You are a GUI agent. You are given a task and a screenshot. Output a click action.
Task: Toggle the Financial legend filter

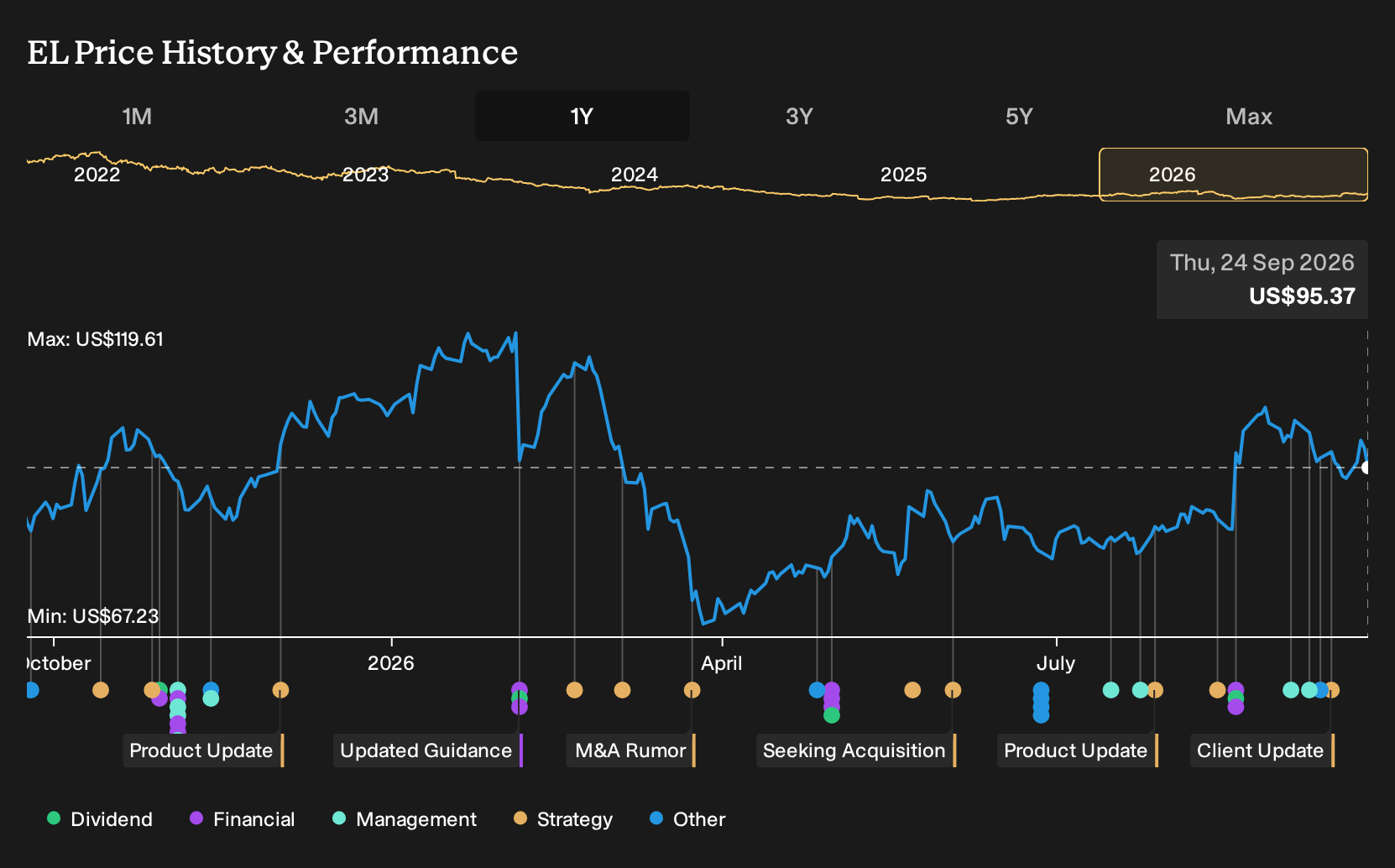(243, 819)
